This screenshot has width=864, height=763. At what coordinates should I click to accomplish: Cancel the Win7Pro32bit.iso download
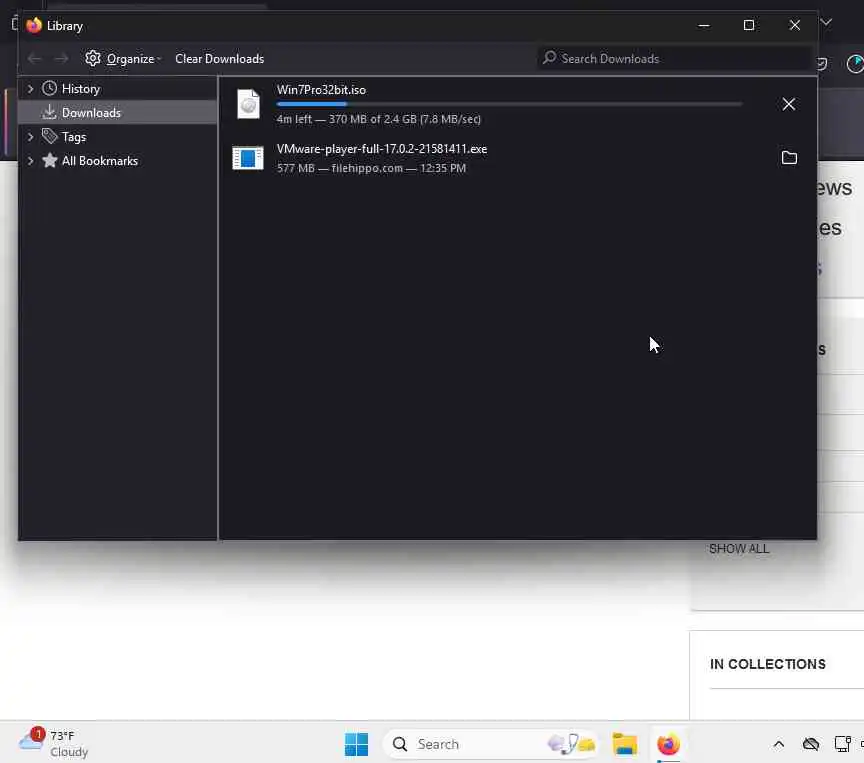(789, 104)
